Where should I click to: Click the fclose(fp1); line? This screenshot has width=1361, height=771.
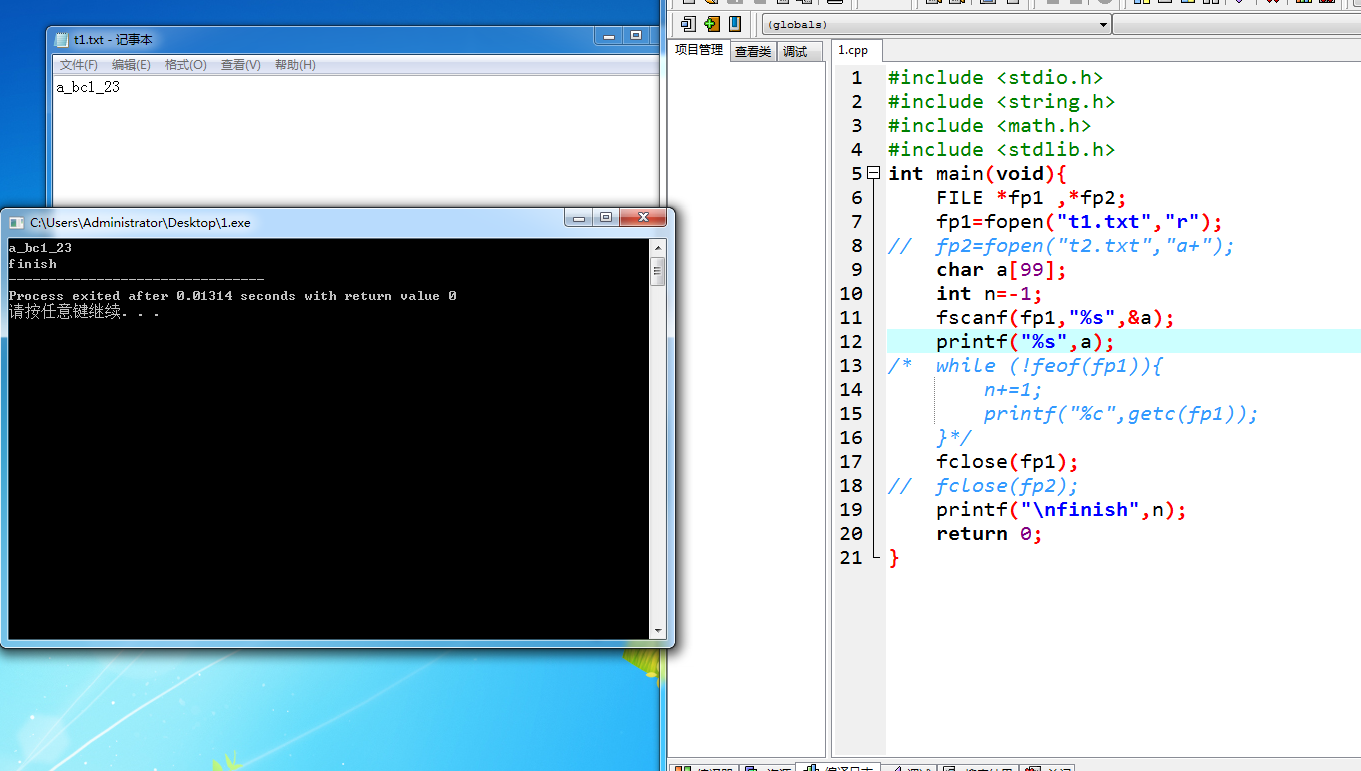[x=1007, y=461]
